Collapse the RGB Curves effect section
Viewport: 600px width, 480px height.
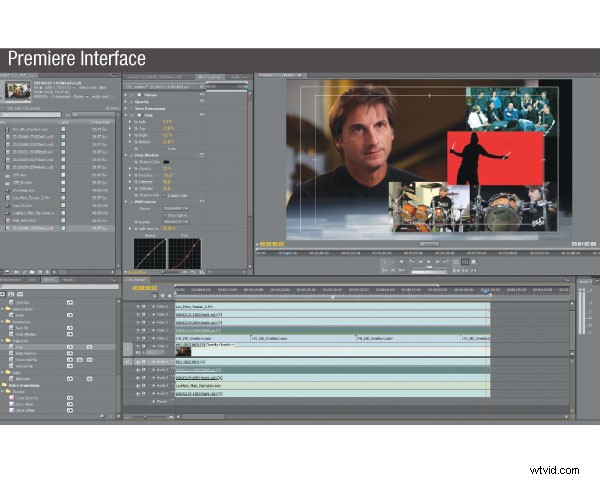pyautogui.click(x=126, y=201)
